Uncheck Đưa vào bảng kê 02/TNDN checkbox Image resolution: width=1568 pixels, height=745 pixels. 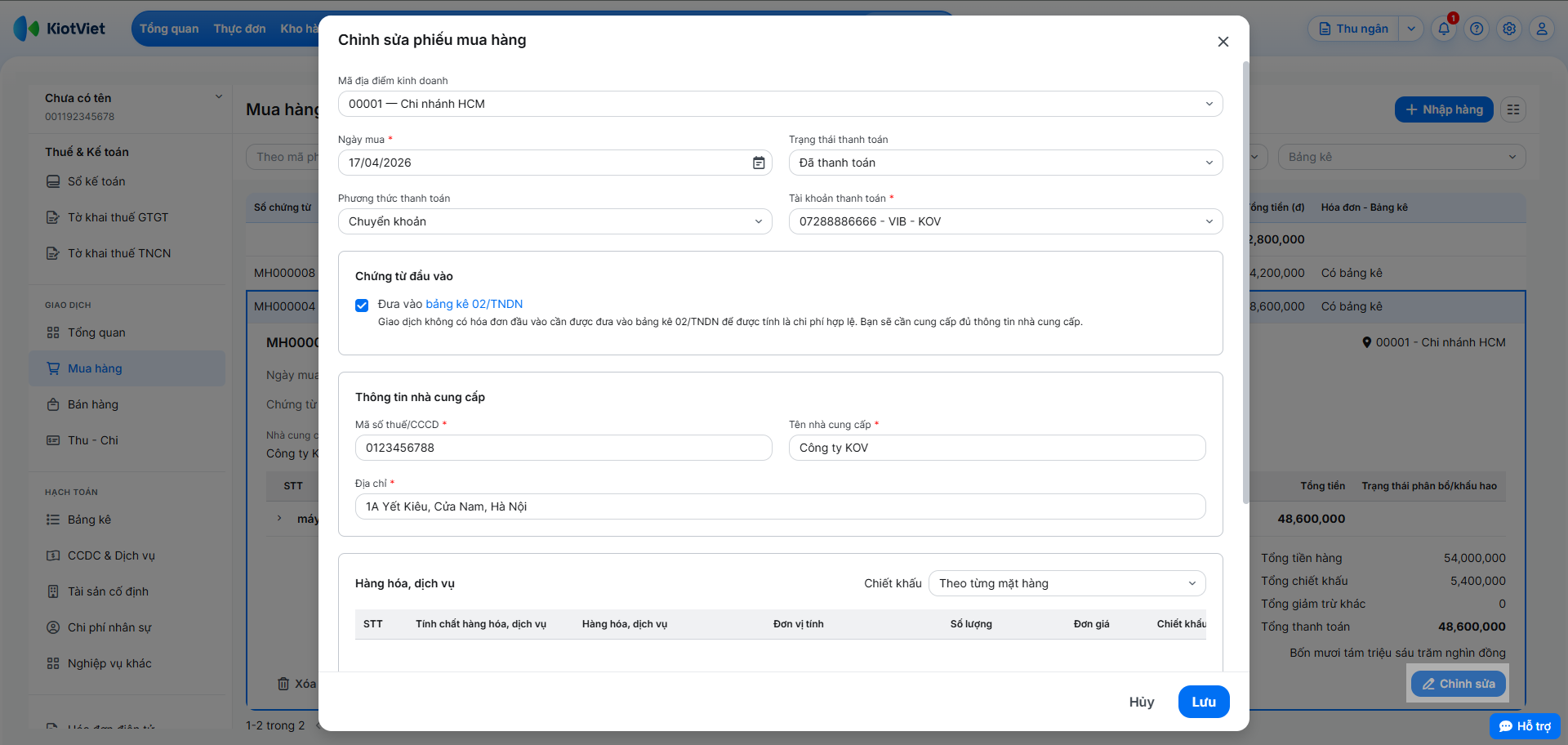tap(362, 306)
